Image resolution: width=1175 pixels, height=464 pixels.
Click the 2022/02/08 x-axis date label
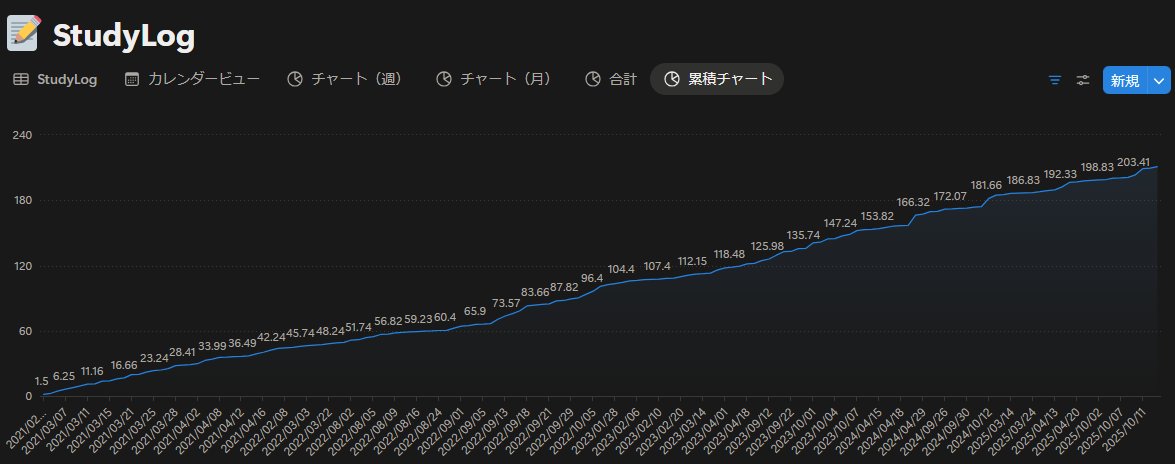(x=263, y=430)
